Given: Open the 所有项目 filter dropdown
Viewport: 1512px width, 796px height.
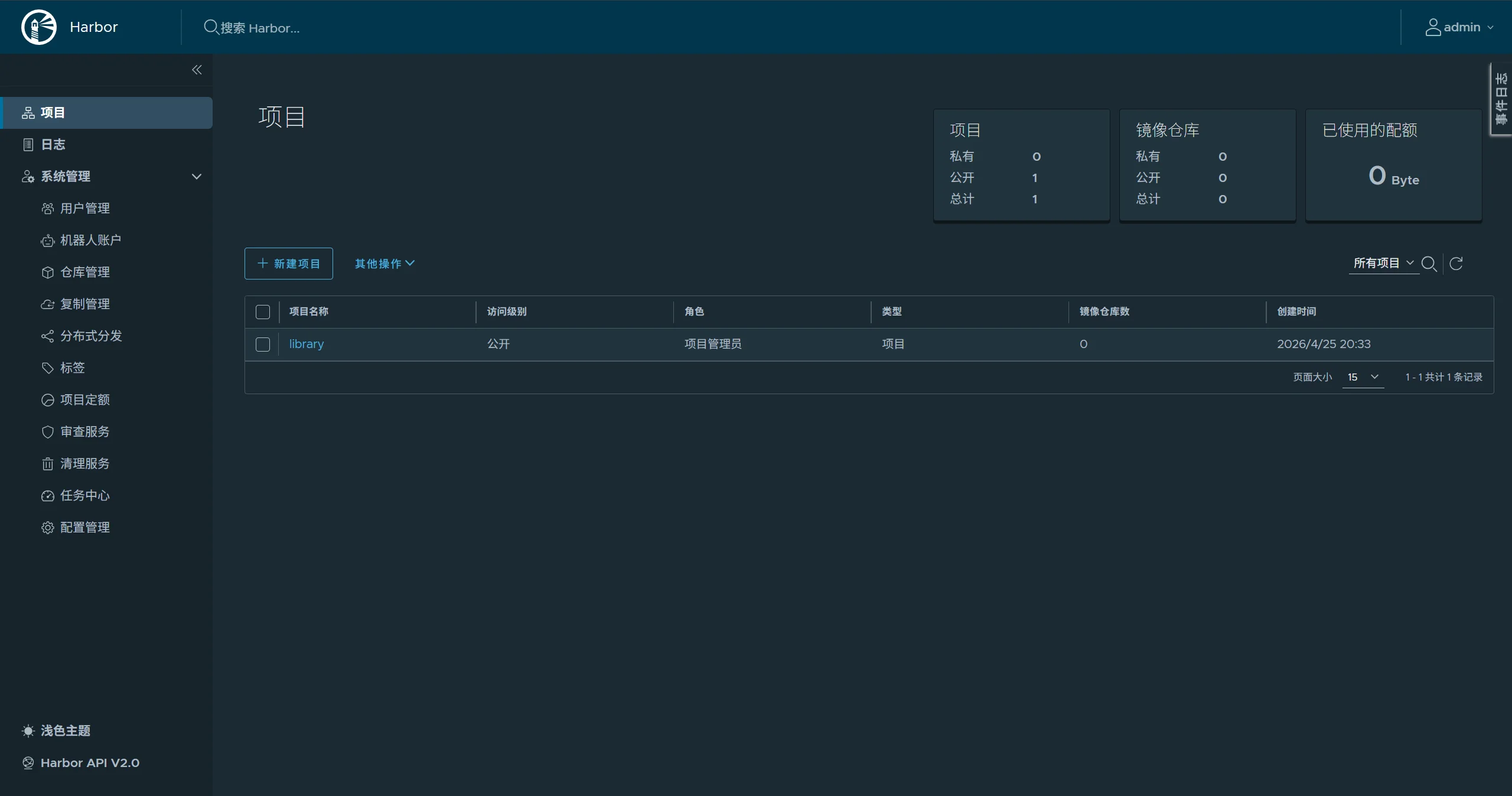Looking at the screenshot, I should (1384, 263).
